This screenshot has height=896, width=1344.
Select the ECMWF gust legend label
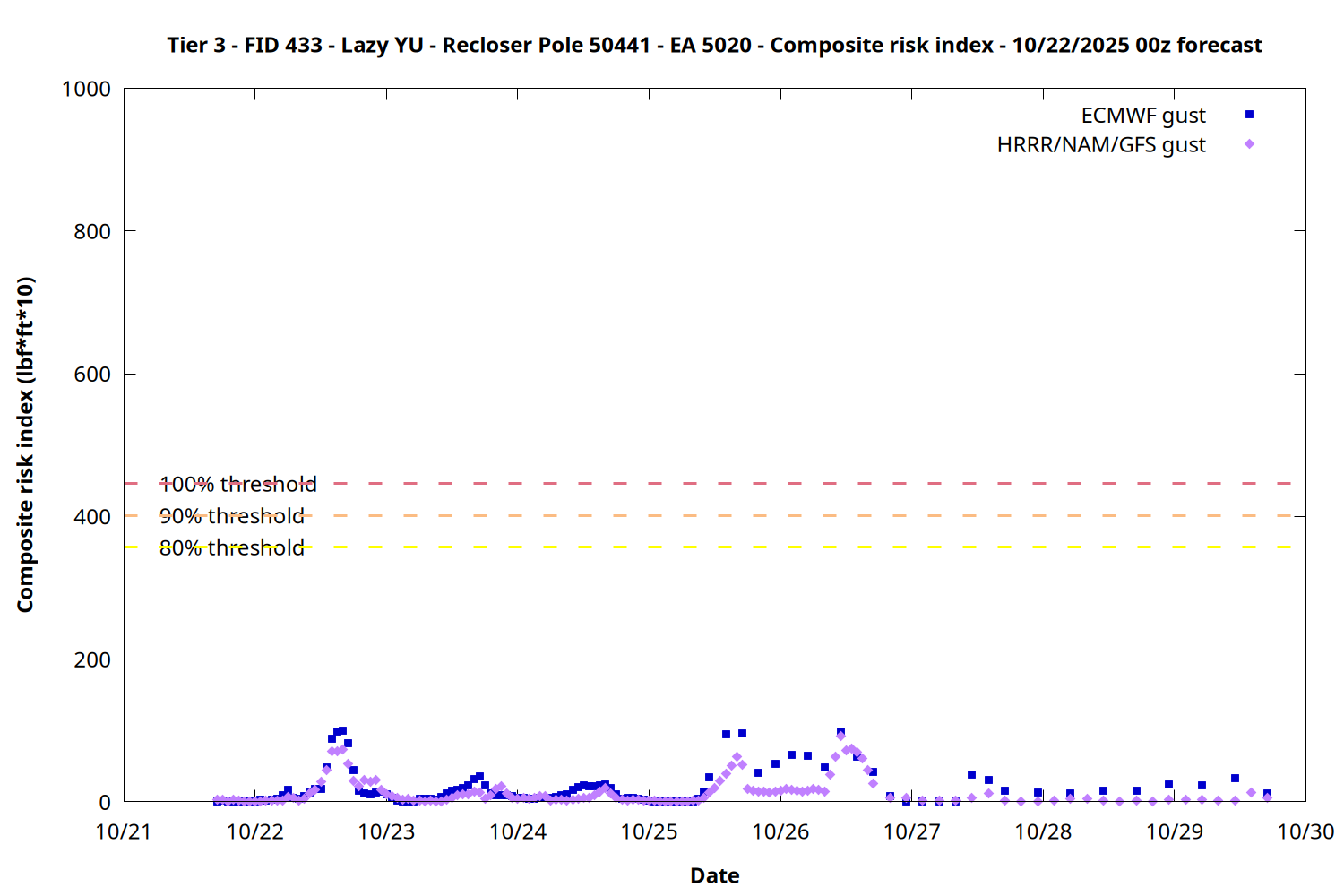click(x=1142, y=116)
